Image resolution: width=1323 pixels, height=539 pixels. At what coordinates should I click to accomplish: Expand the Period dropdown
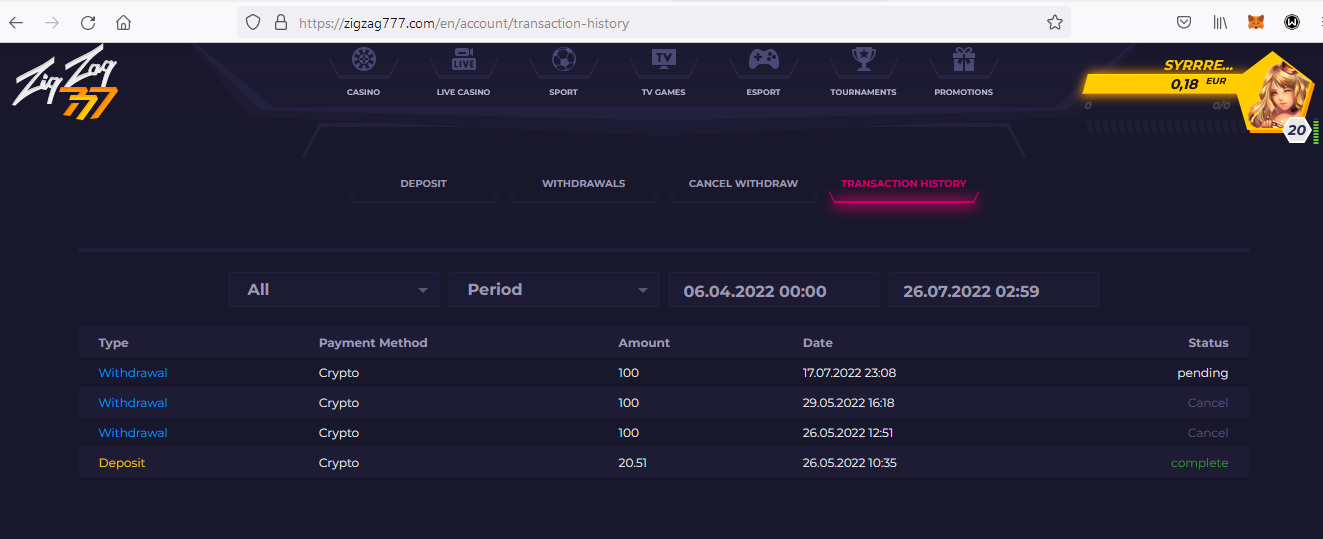(x=553, y=290)
